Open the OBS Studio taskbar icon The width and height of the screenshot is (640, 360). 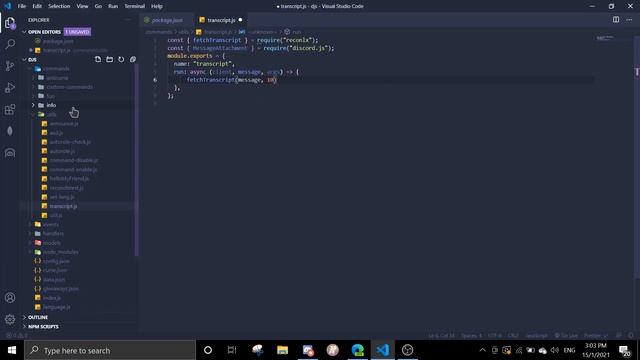[407, 350]
